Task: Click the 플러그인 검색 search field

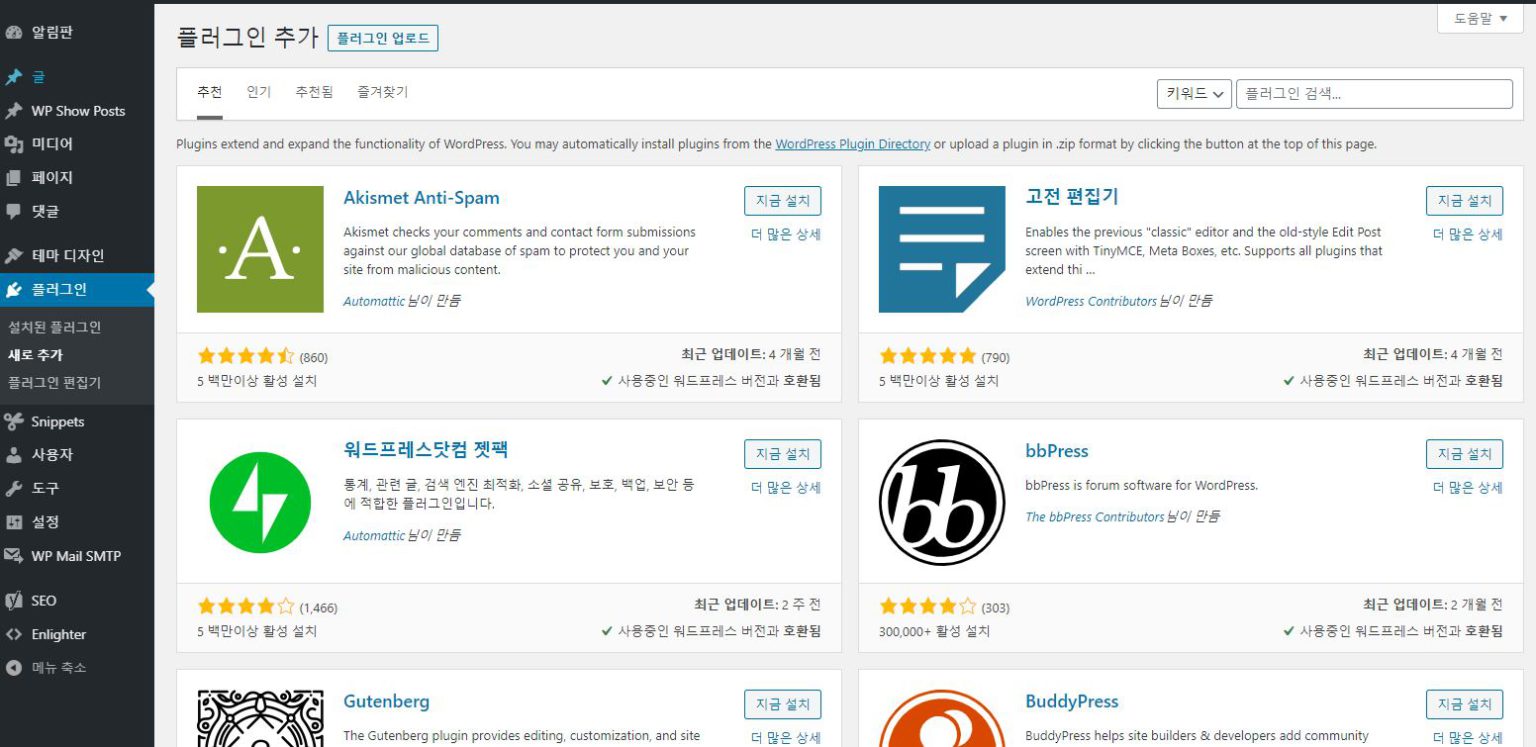Action: (1373, 94)
